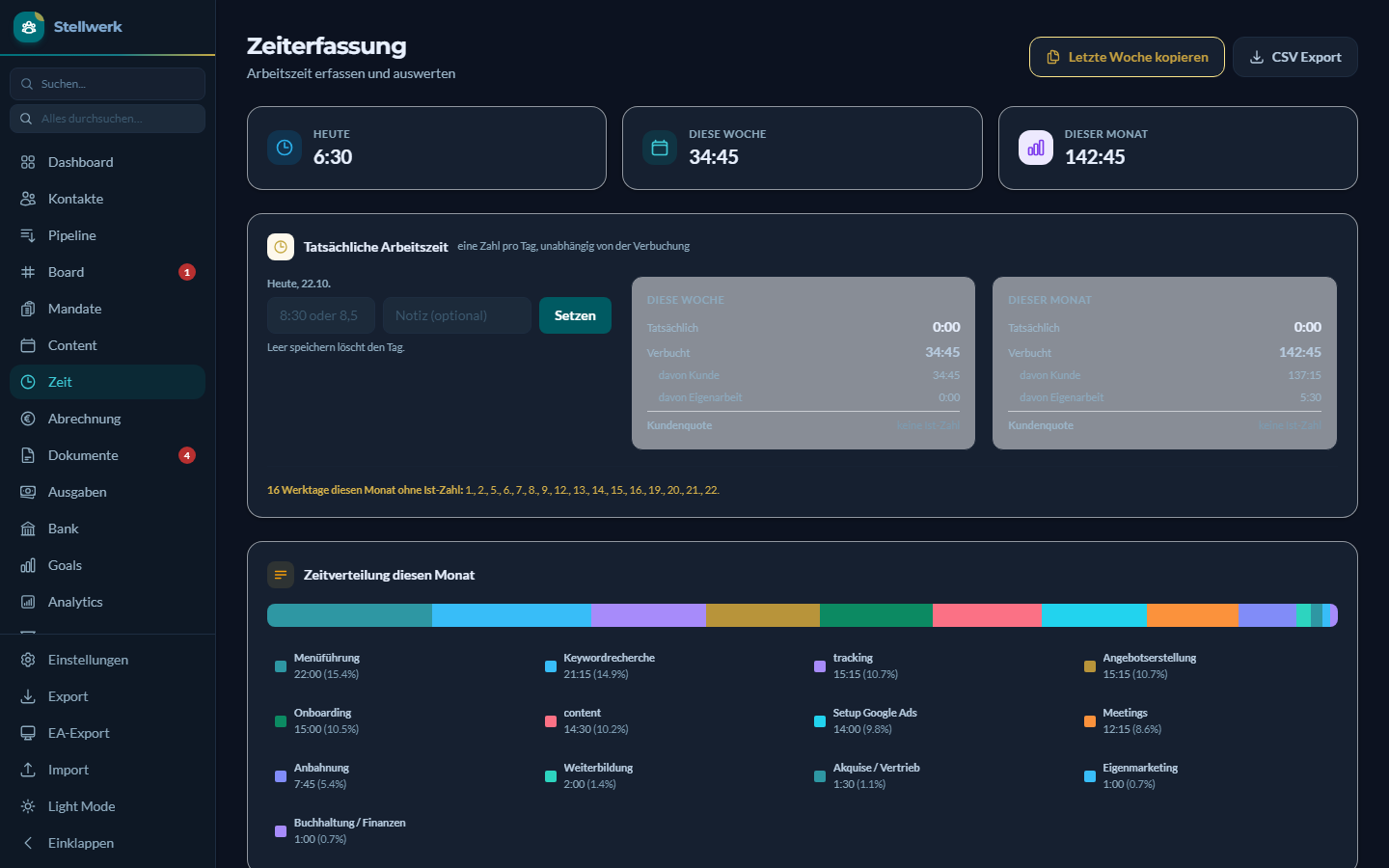Open the EA-Export monitor icon
1389x868 pixels.
tap(28, 733)
